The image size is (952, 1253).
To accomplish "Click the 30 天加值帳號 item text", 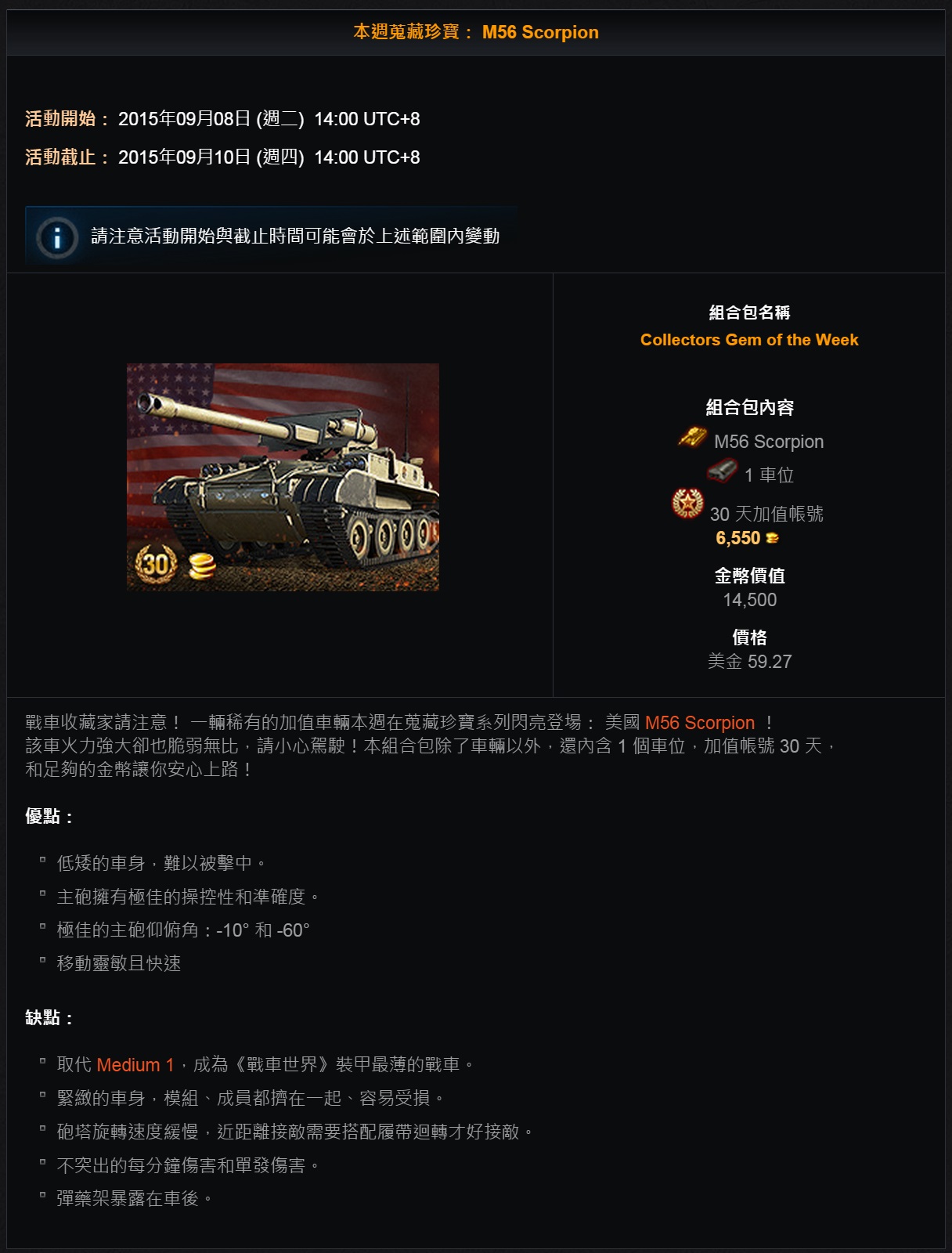I will click(x=766, y=515).
